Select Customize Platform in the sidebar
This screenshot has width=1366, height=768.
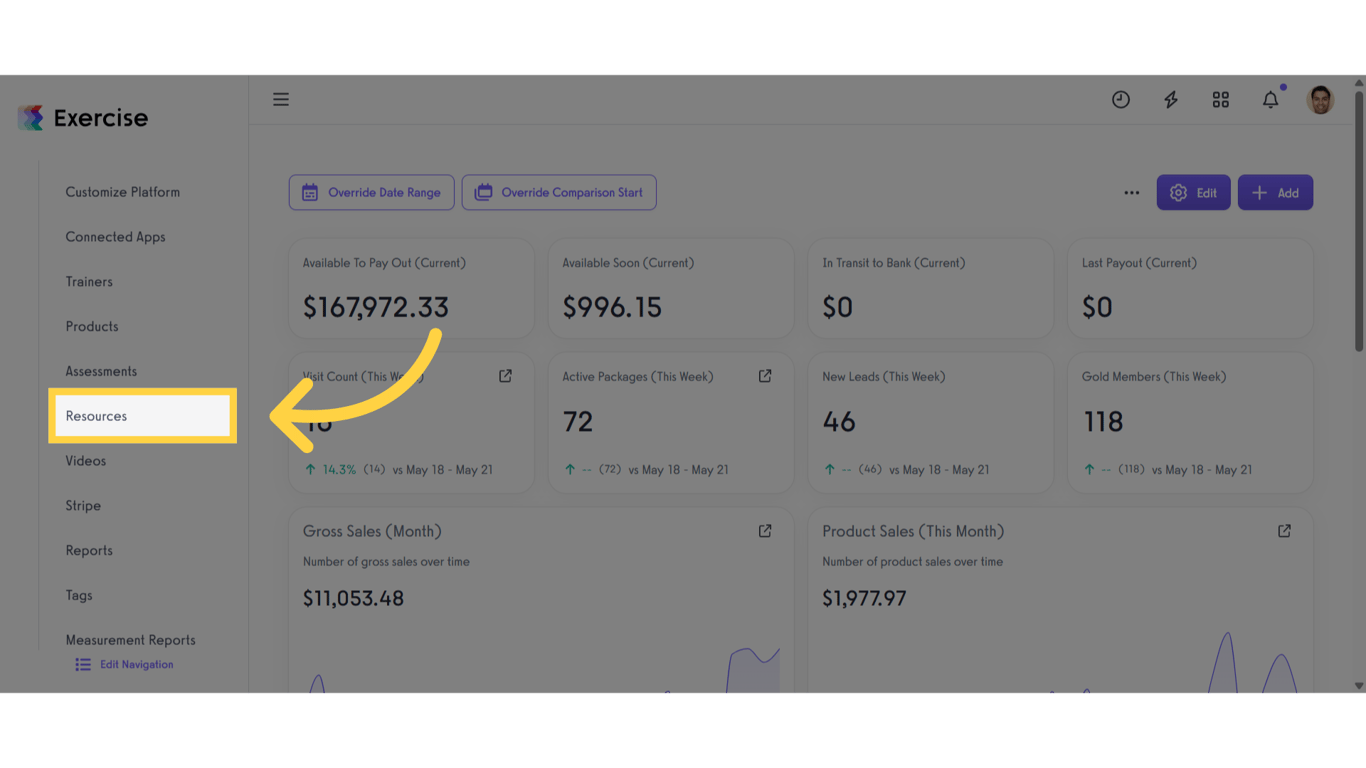[x=123, y=192]
